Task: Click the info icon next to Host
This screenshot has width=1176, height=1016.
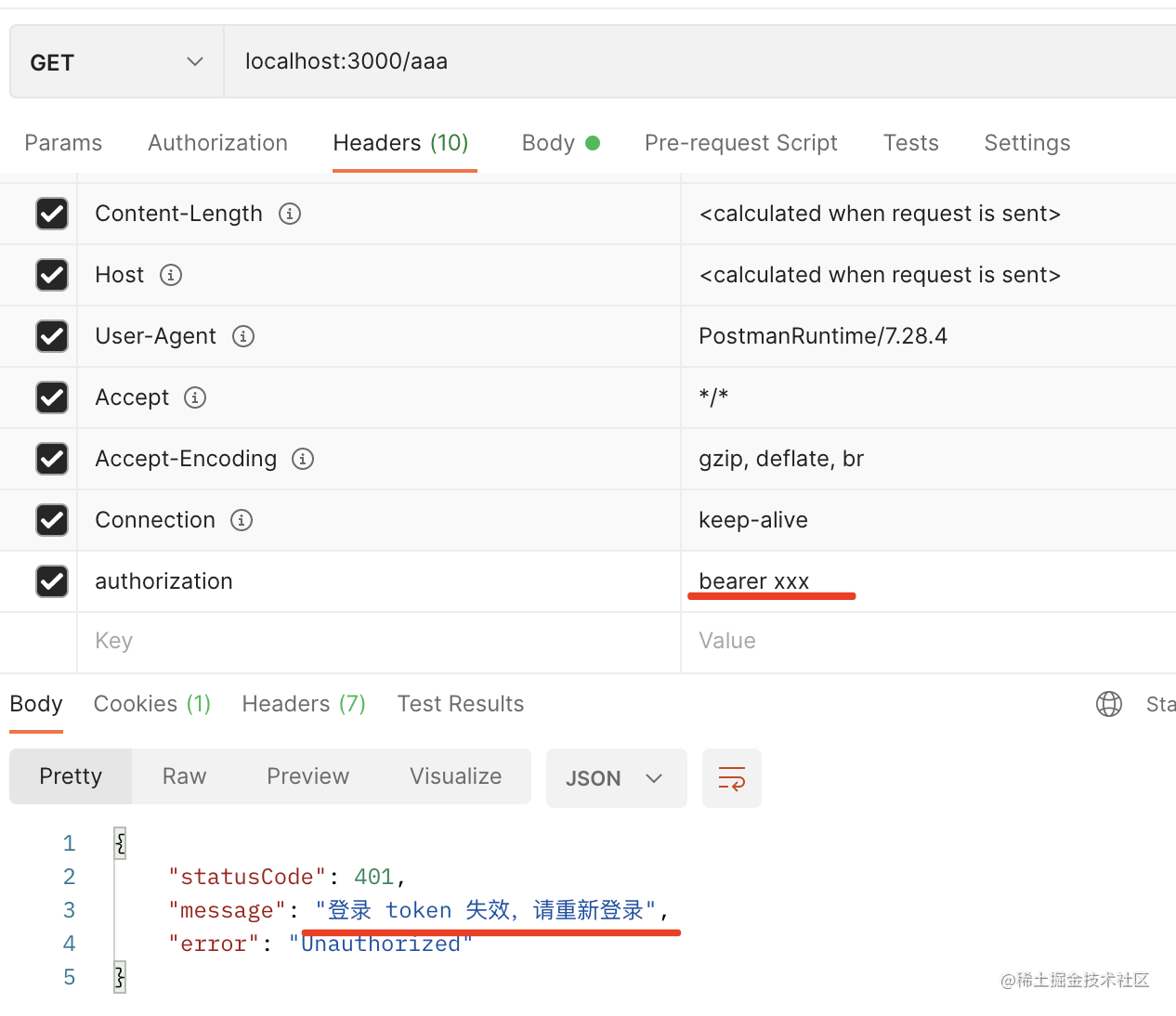Action: (171, 275)
